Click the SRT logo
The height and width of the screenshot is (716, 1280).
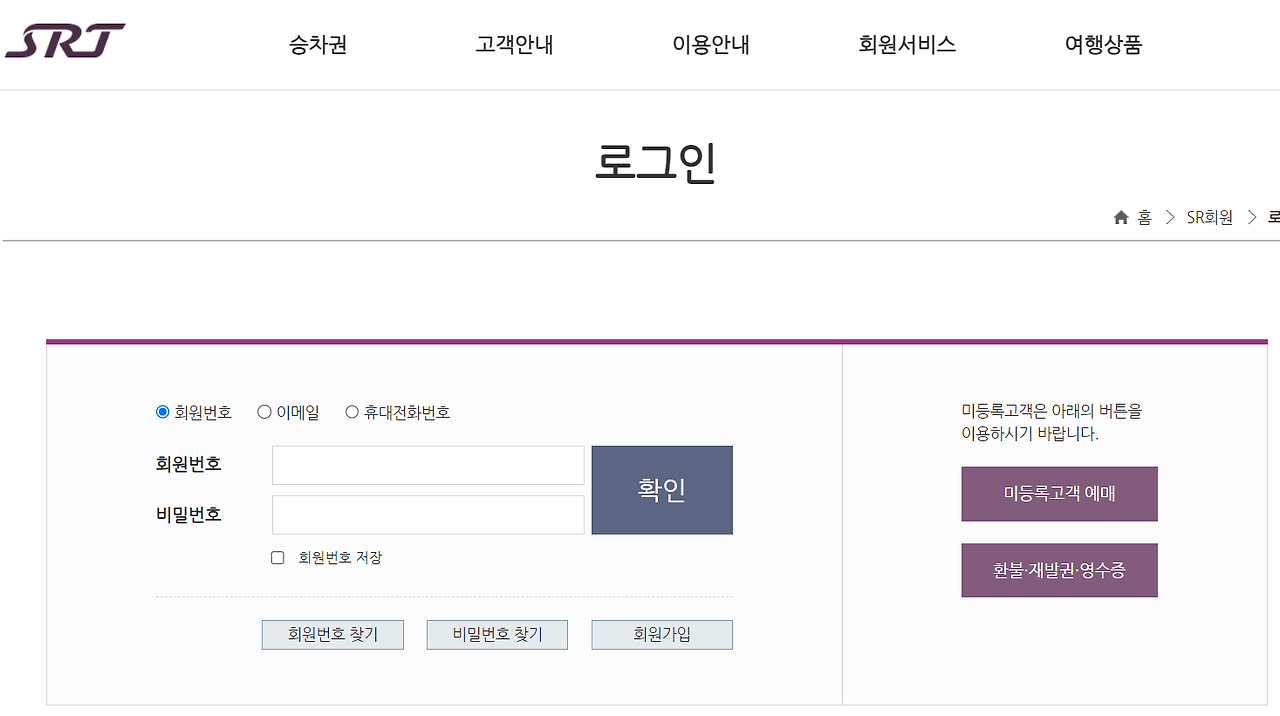pos(63,42)
